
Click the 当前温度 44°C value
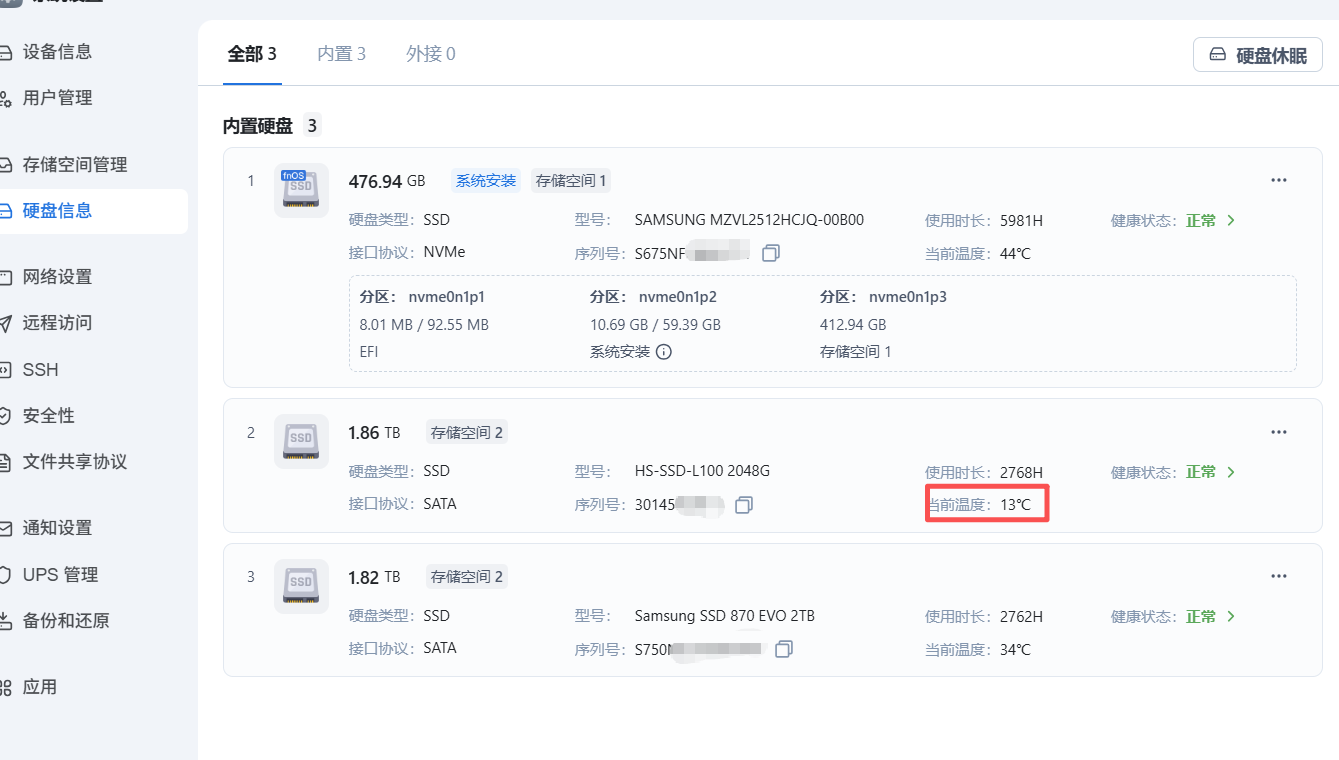[x=1015, y=254]
